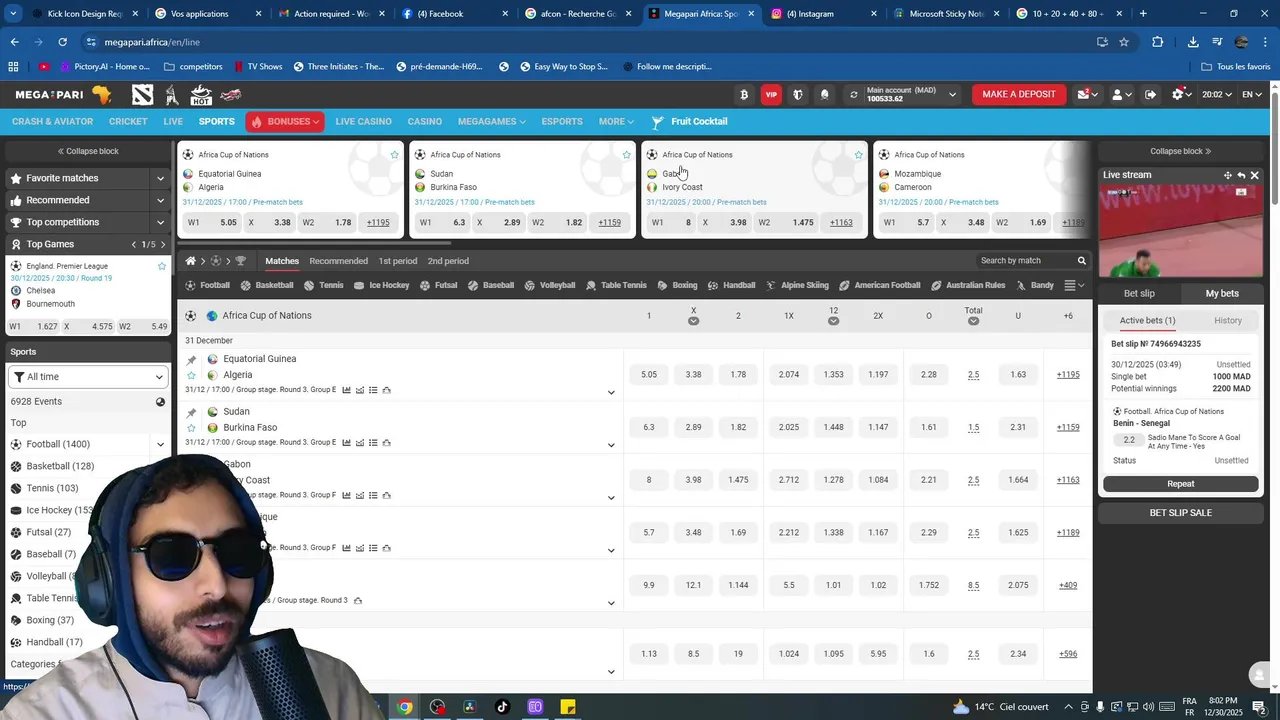Go to CRASH & AVIATOR
Viewport: 1280px width, 720px height.
click(x=52, y=122)
